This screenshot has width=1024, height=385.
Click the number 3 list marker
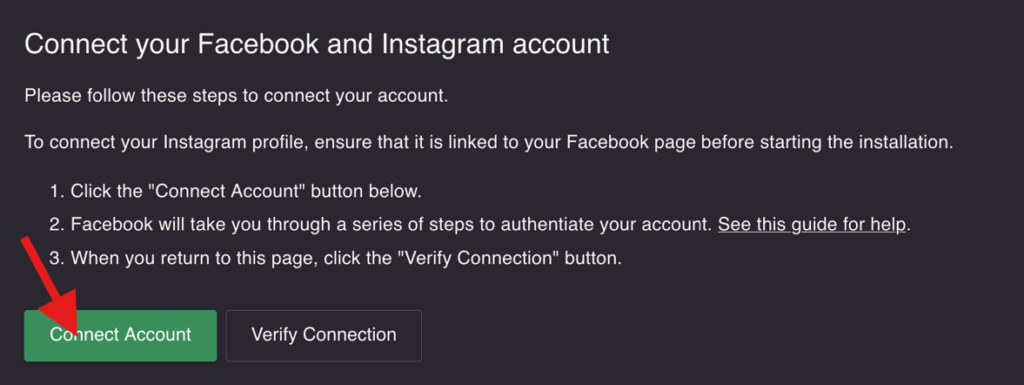(x=57, y=258)
